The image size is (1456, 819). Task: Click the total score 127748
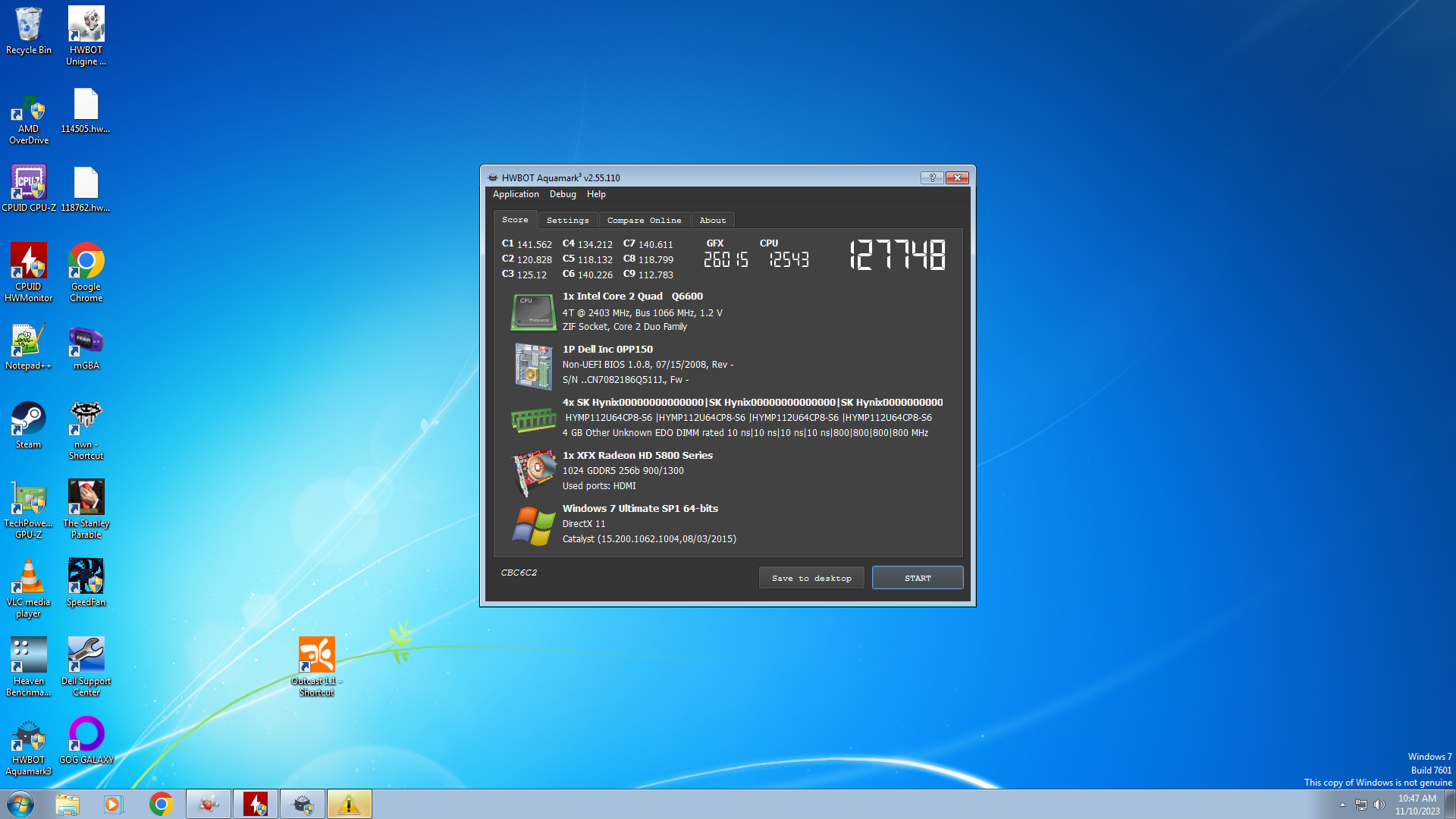coord(897,255)
